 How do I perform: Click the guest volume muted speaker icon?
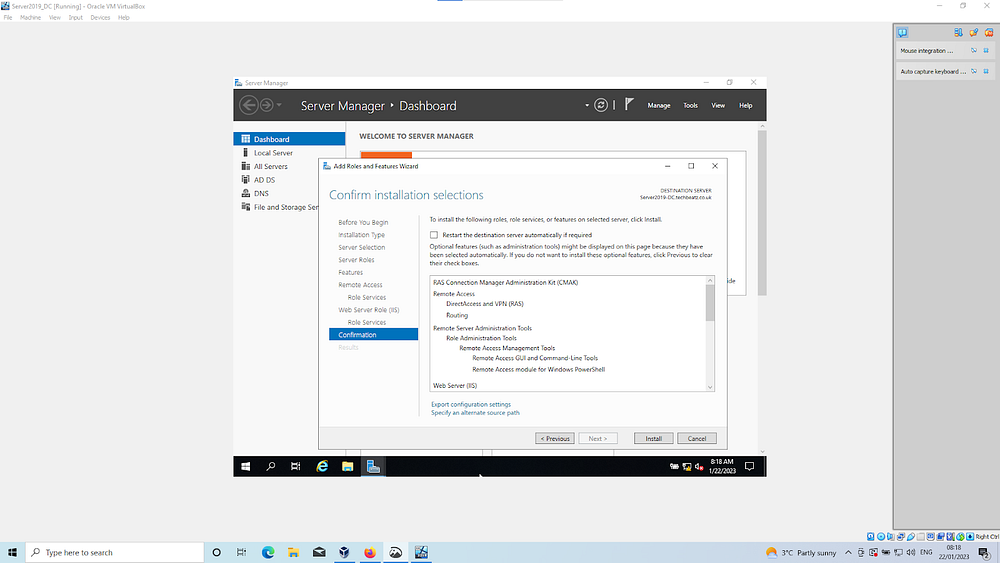click(699, 467)
